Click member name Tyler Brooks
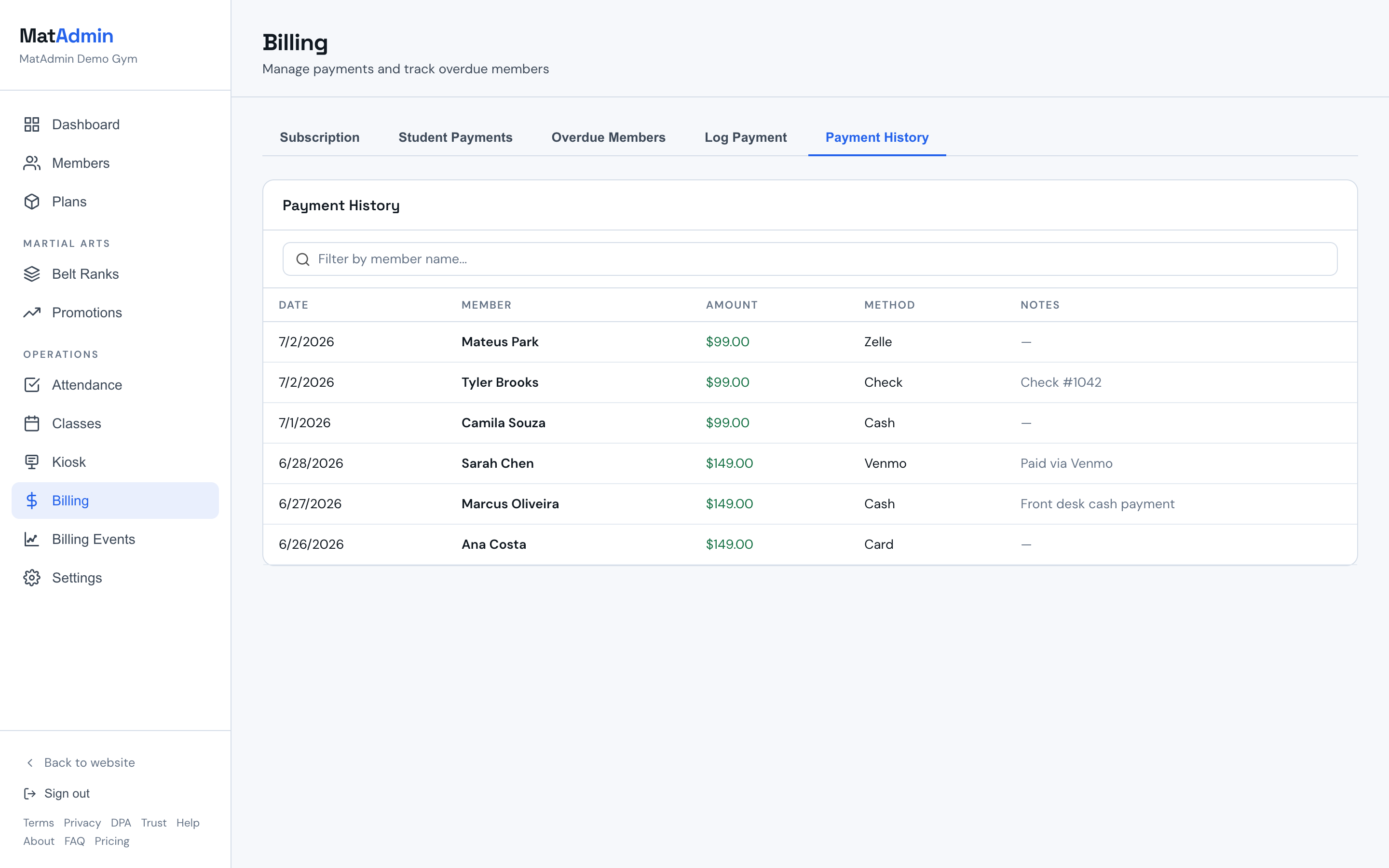This screenshot has height=868, width=1389. click(499, 382)
